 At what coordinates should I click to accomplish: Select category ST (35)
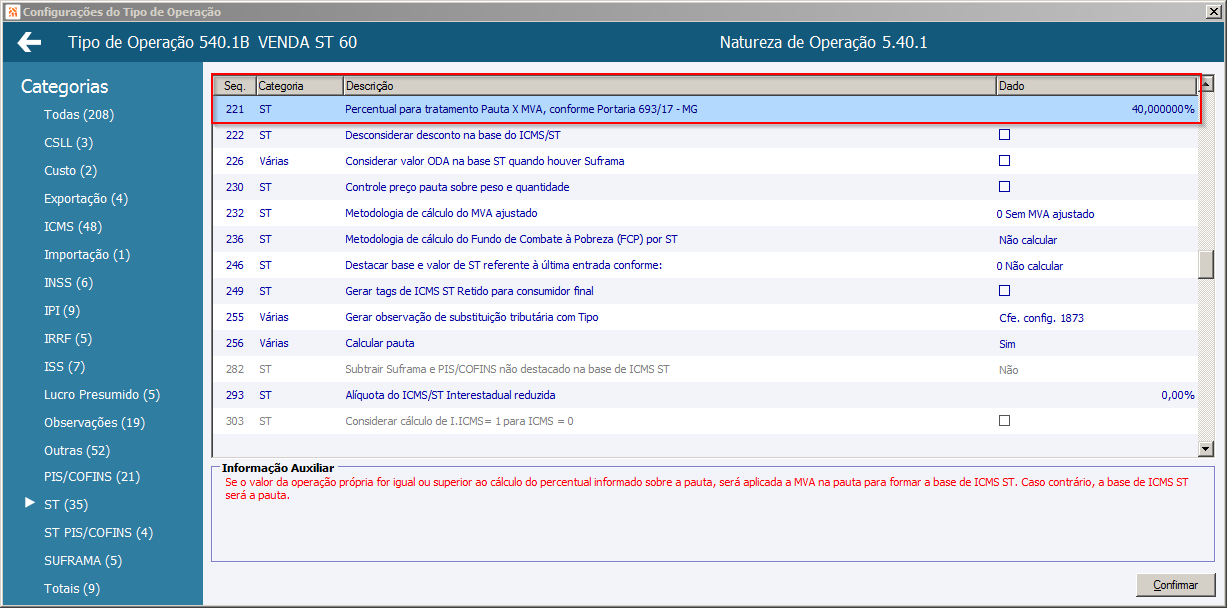(x=66, y=505)
